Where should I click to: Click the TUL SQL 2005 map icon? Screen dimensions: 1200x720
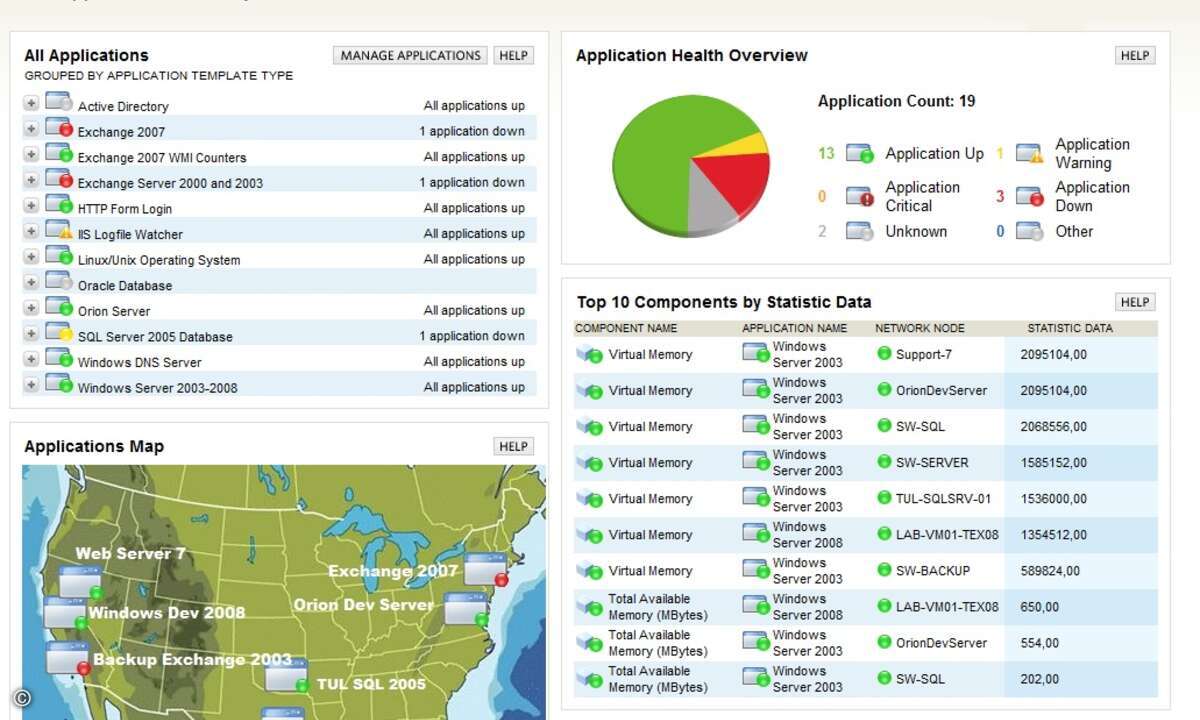click(287, 677)
